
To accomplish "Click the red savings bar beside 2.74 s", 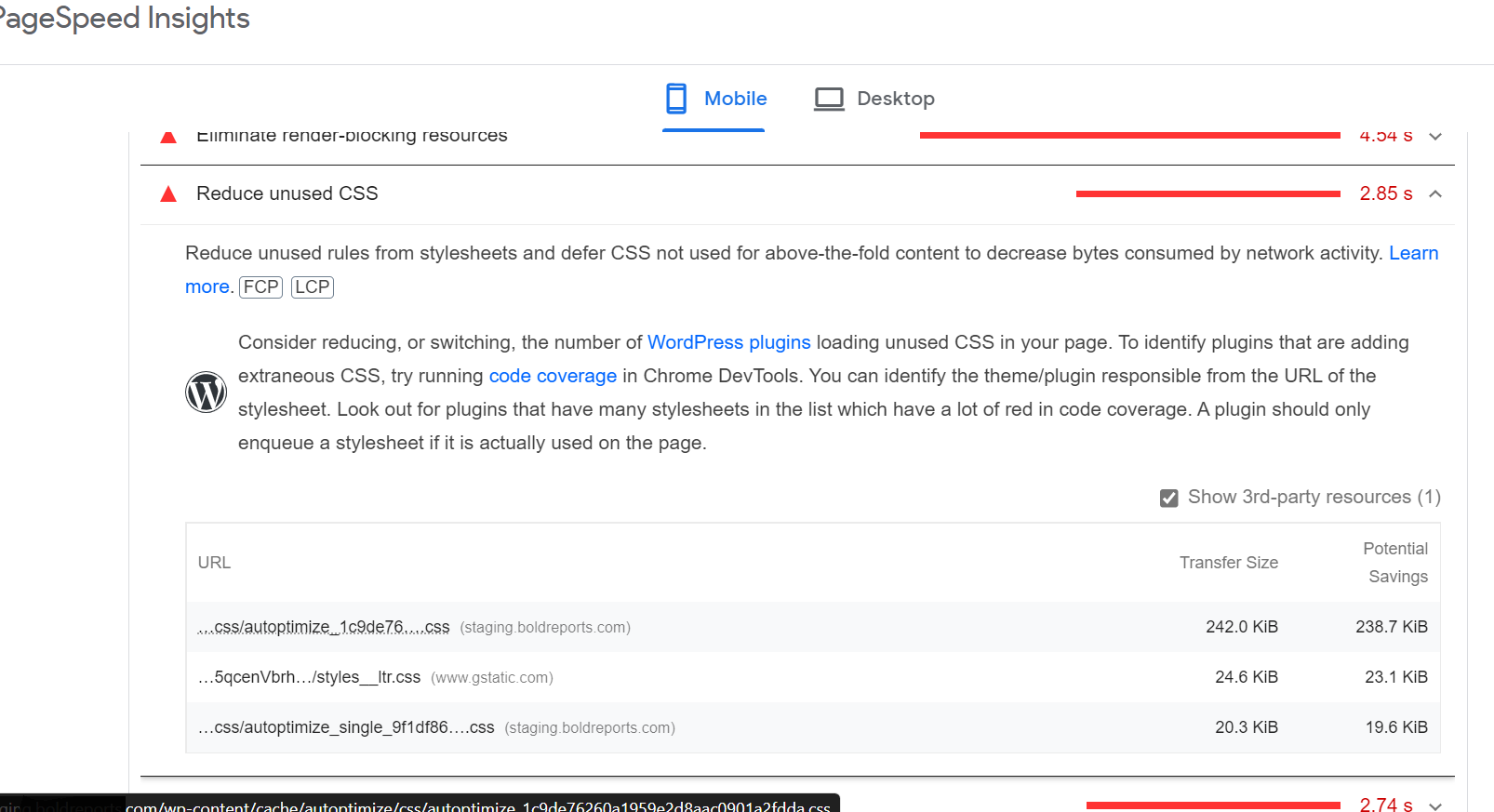I will (1213, 805).
